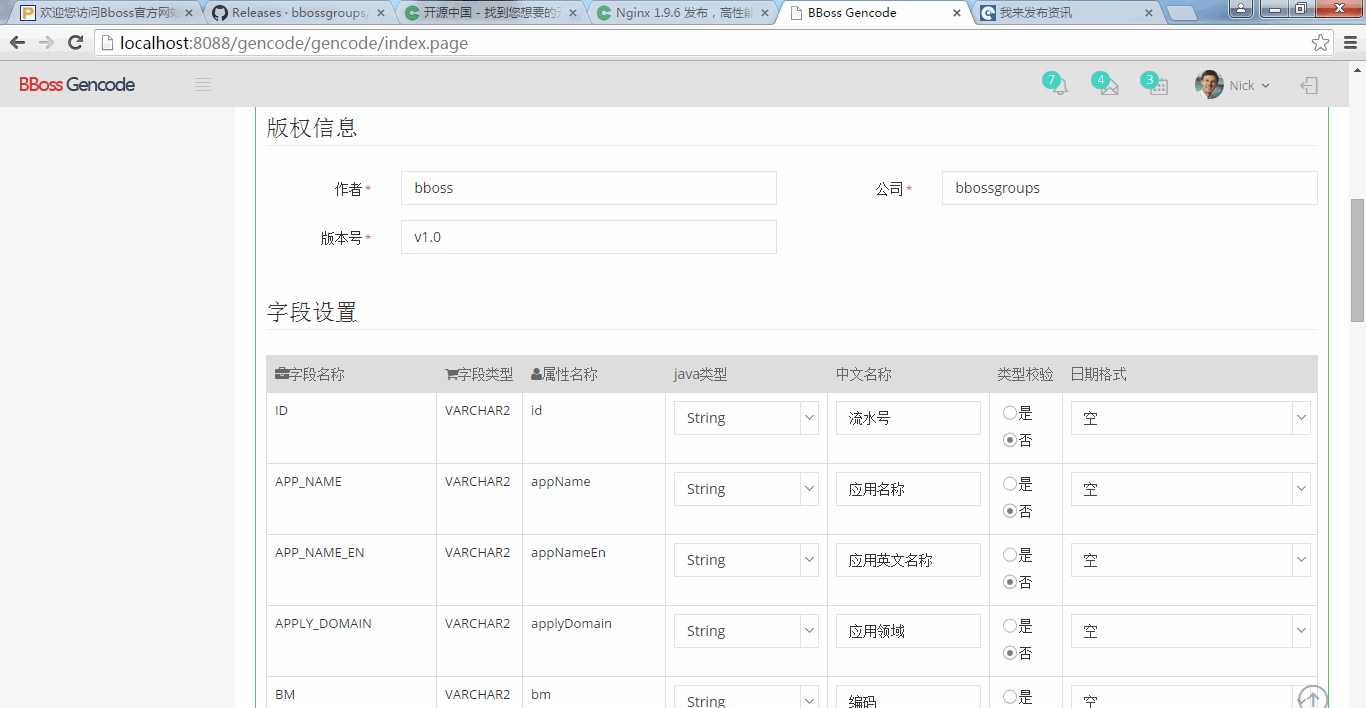The width and height of the screenshot is (1366, 708).
Task: Click the logout icon in header
Action: click(1308, 86)
